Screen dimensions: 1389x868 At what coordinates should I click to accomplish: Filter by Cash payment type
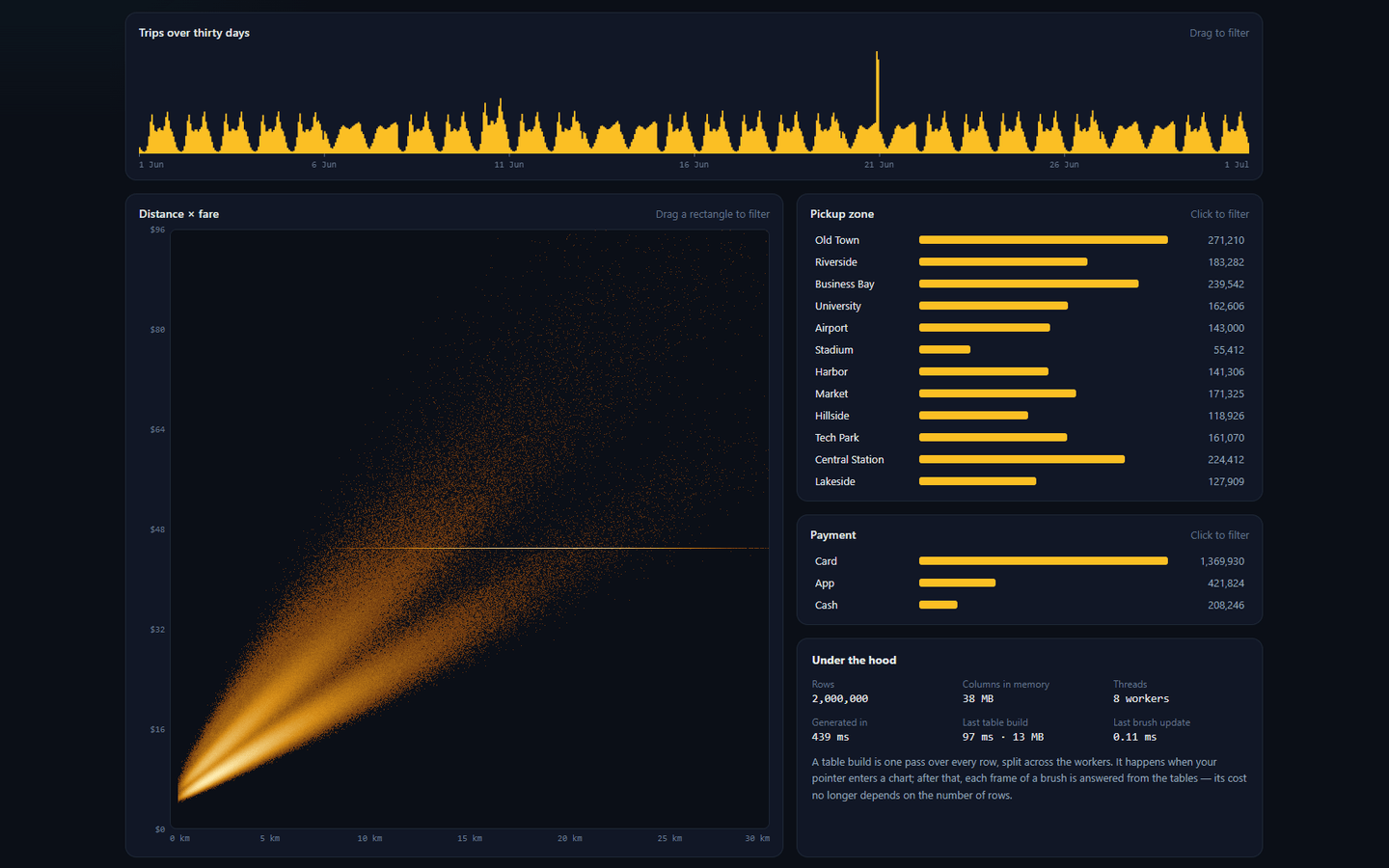(1029, 606)
